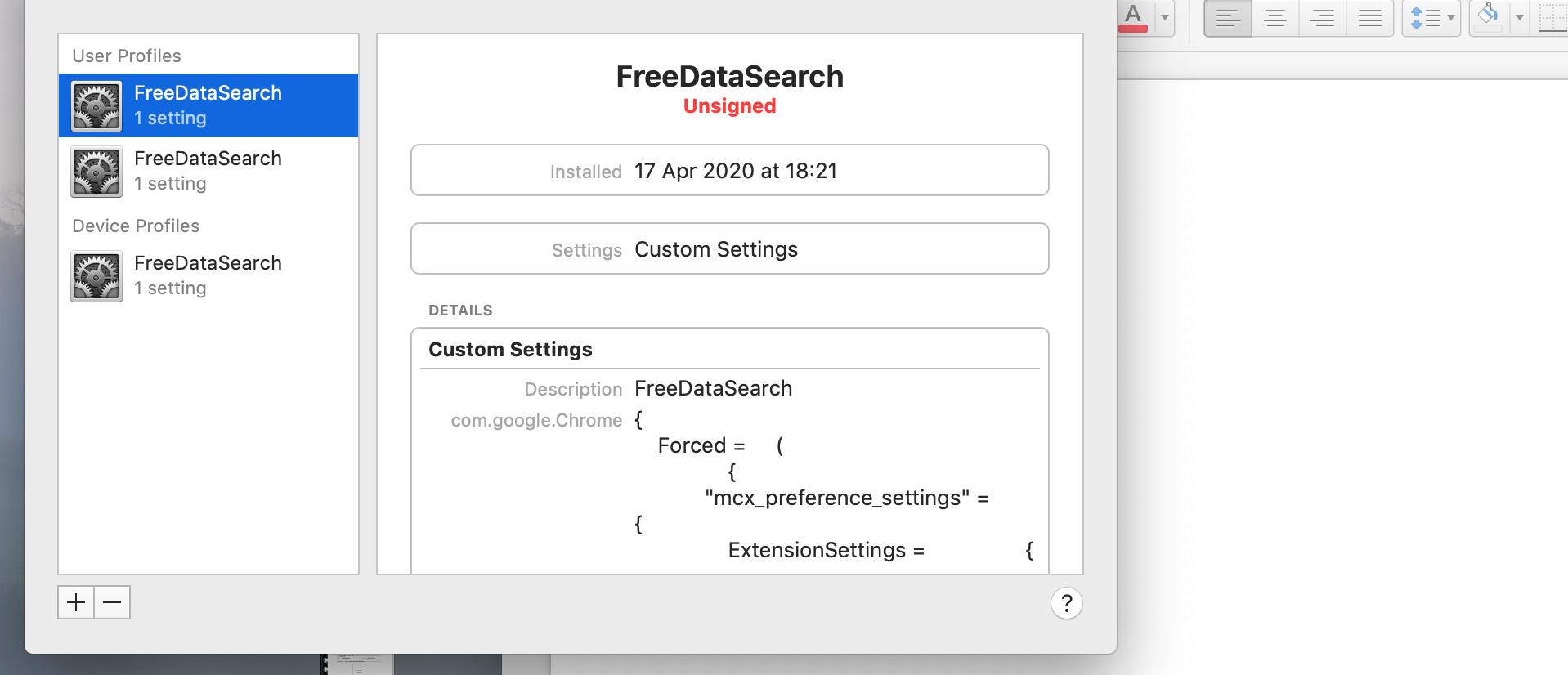
Task: Justify the paragraph text
Action: (x=1370, y=18)
